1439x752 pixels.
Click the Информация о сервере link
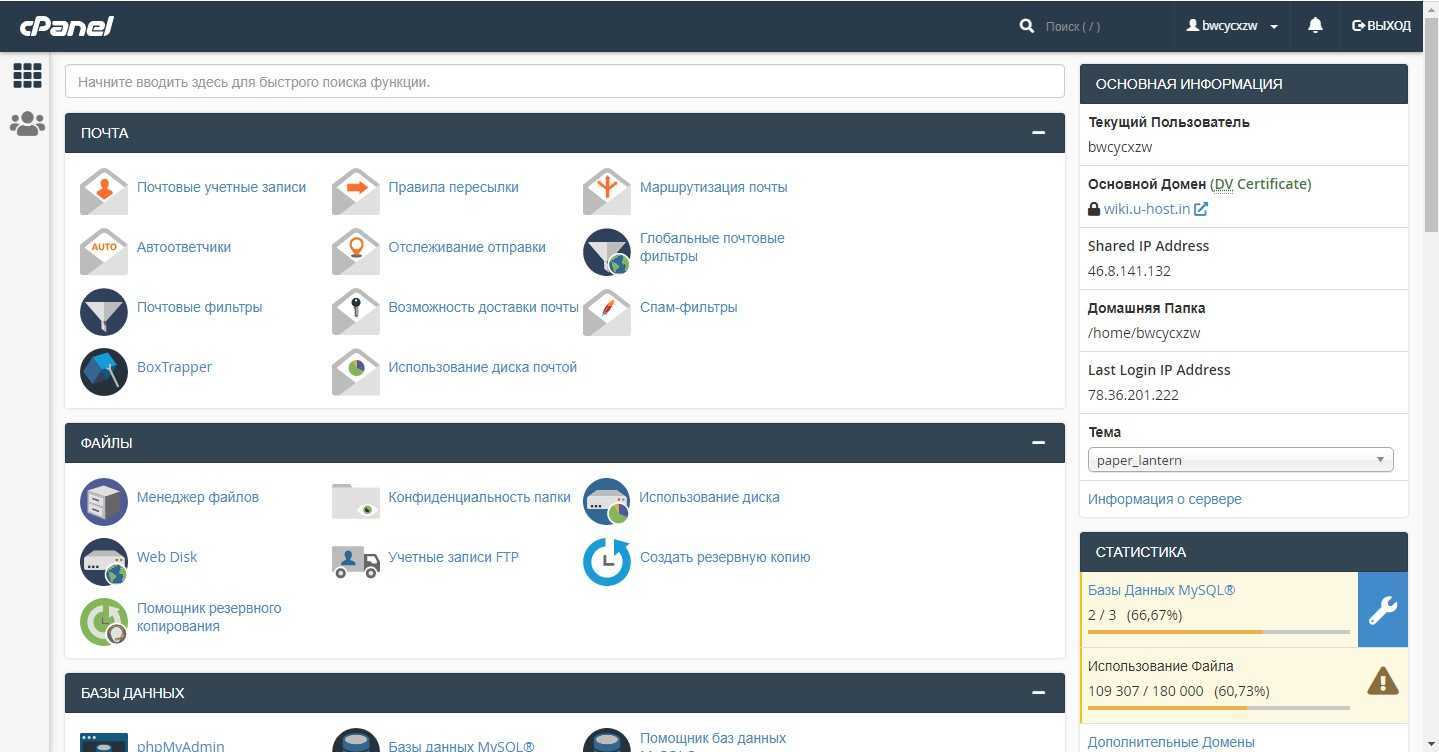pyautogui.click(x=1164, y=499)
